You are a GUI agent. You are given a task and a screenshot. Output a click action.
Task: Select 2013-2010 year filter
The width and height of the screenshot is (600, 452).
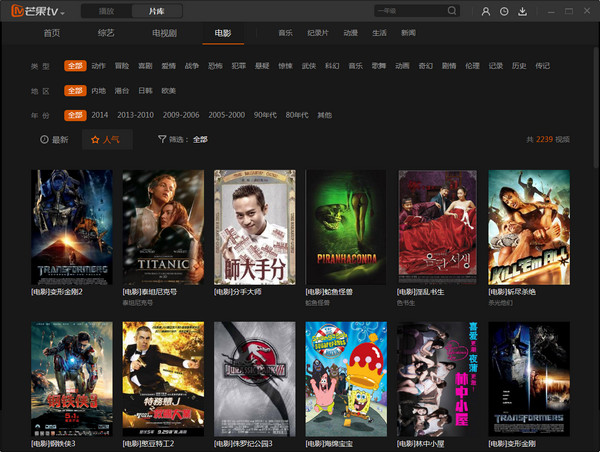pos(138,115)
